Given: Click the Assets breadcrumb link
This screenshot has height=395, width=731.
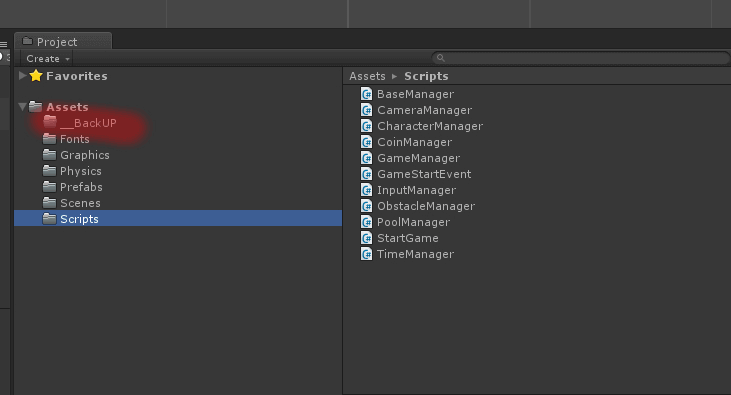Looking at the screenshot, I should pyautogui.click(x=367, y=76).
